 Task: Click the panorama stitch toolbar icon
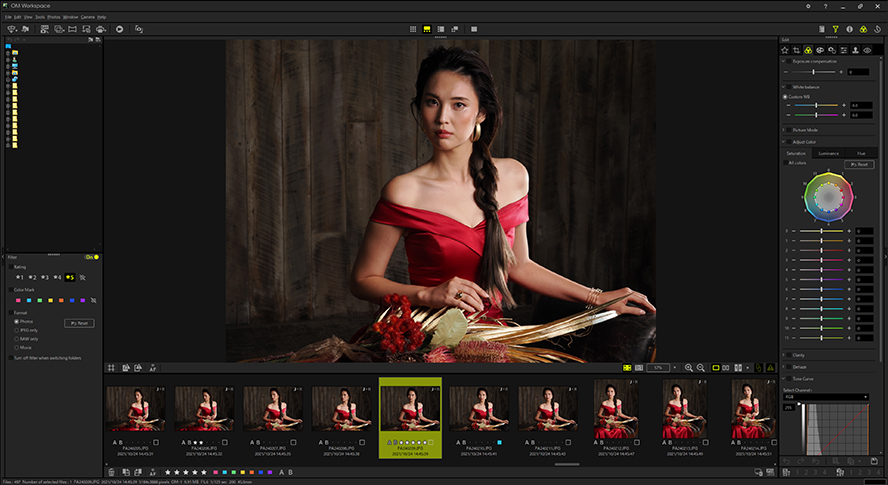click(x=72, y=29)
